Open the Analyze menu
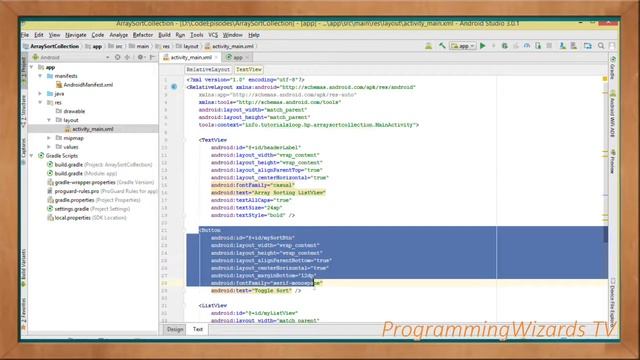Image resolution: width=640 pixels, height=360 pixels. click(118, 35)
